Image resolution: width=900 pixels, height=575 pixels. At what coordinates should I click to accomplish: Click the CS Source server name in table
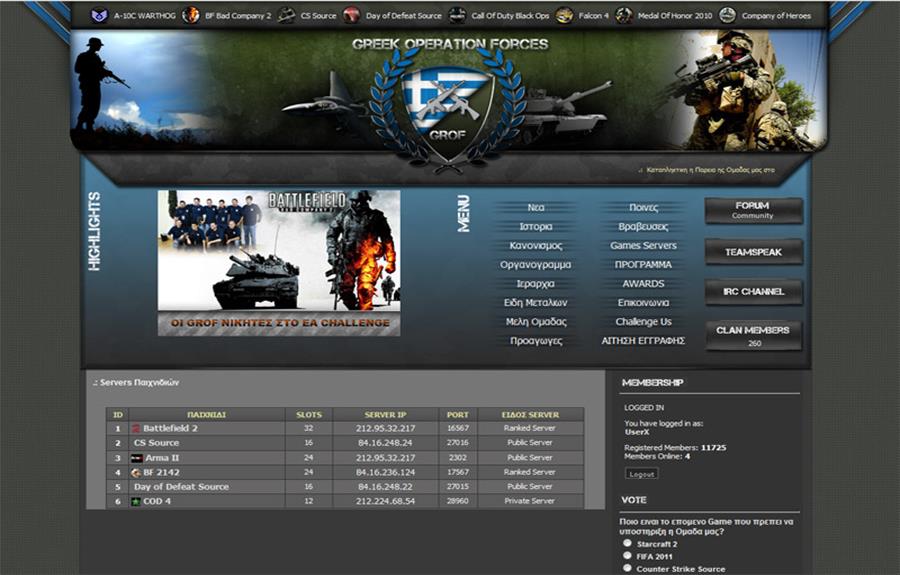pos(156,443)
